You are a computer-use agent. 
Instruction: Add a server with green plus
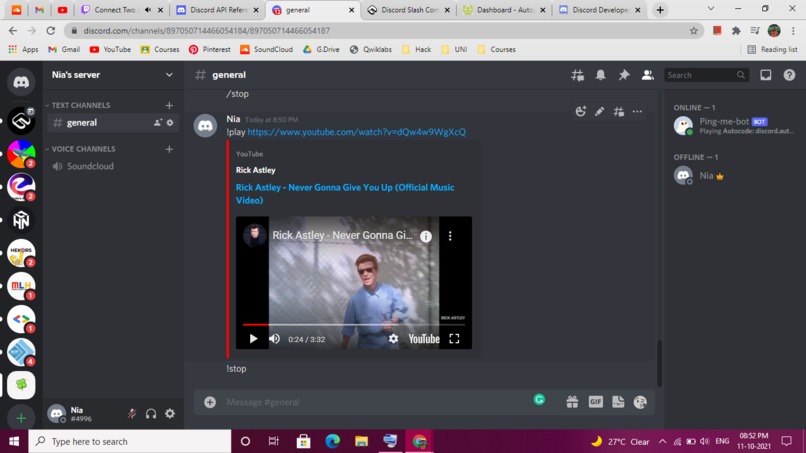tap(21, 418)
